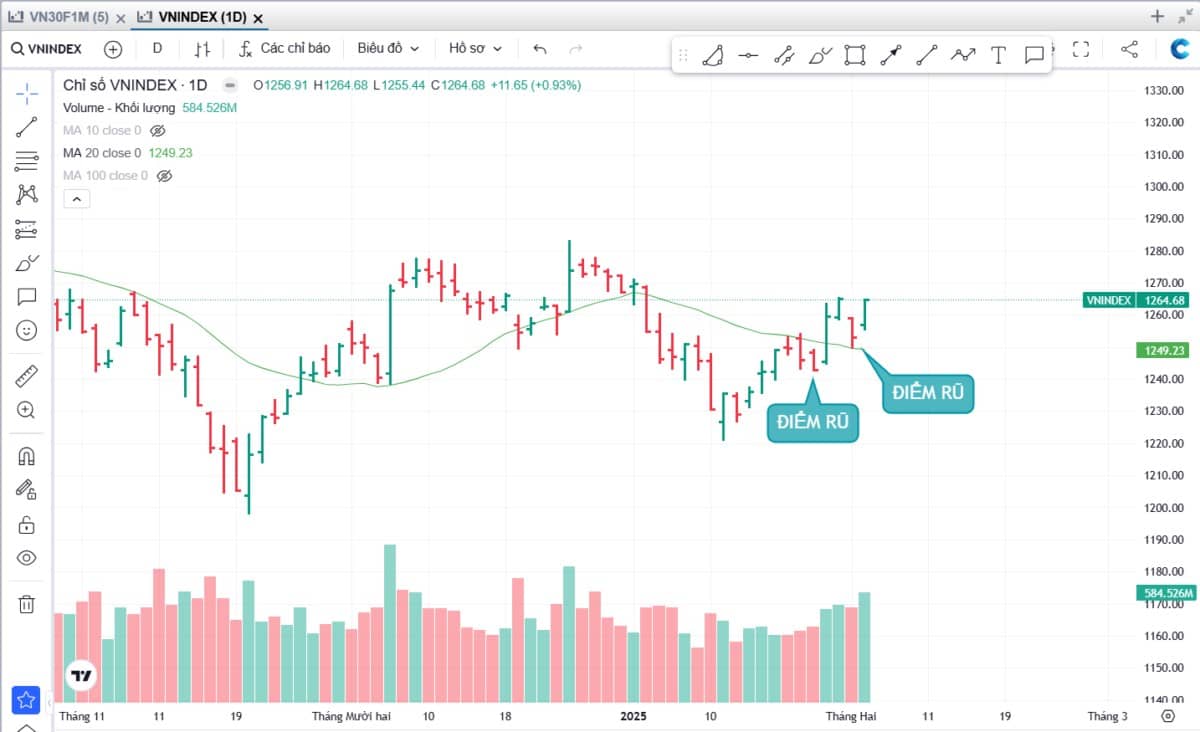
Task: Click the share chart icon
Action: coord(1129,48)
